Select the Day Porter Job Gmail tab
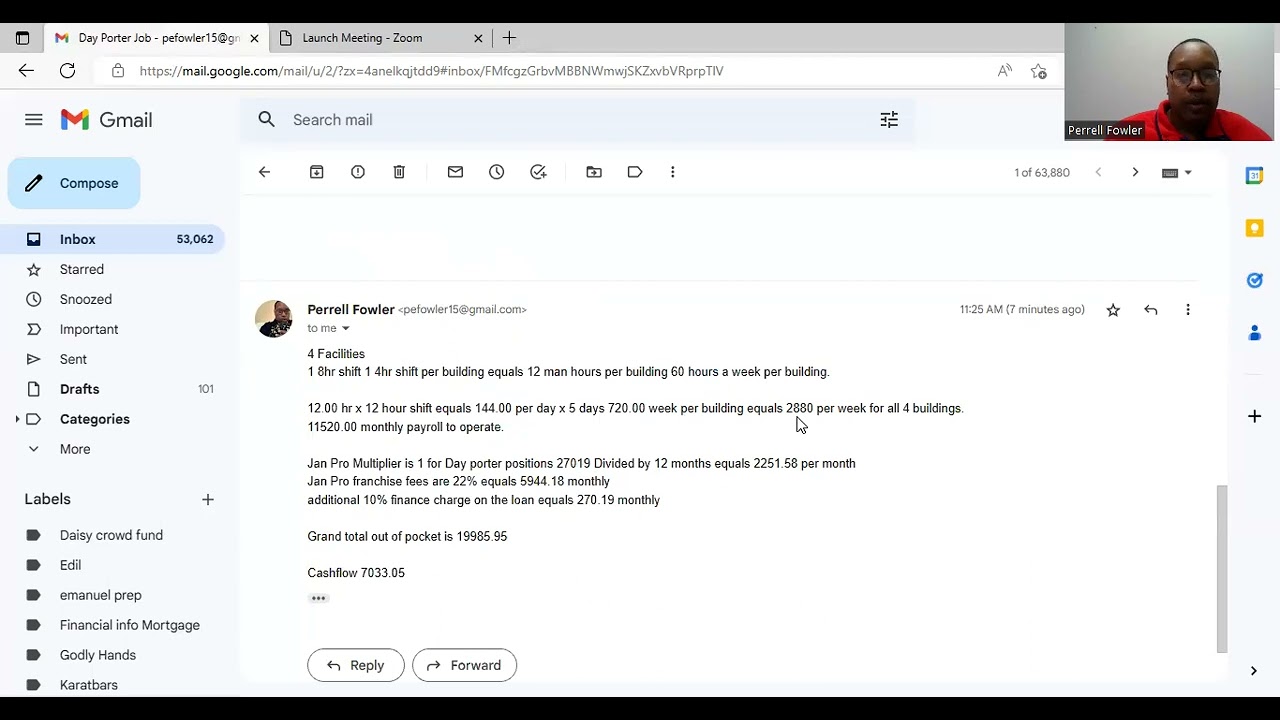This screenshot has height=720, width=1280. point(155,38)
